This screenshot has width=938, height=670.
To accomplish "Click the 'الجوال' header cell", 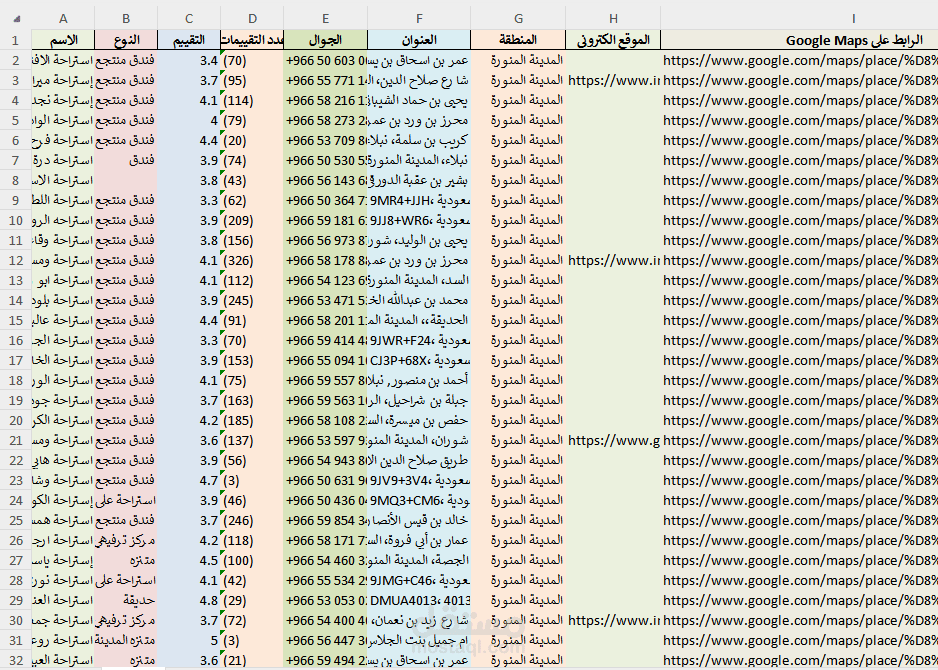I will [325, 40].
